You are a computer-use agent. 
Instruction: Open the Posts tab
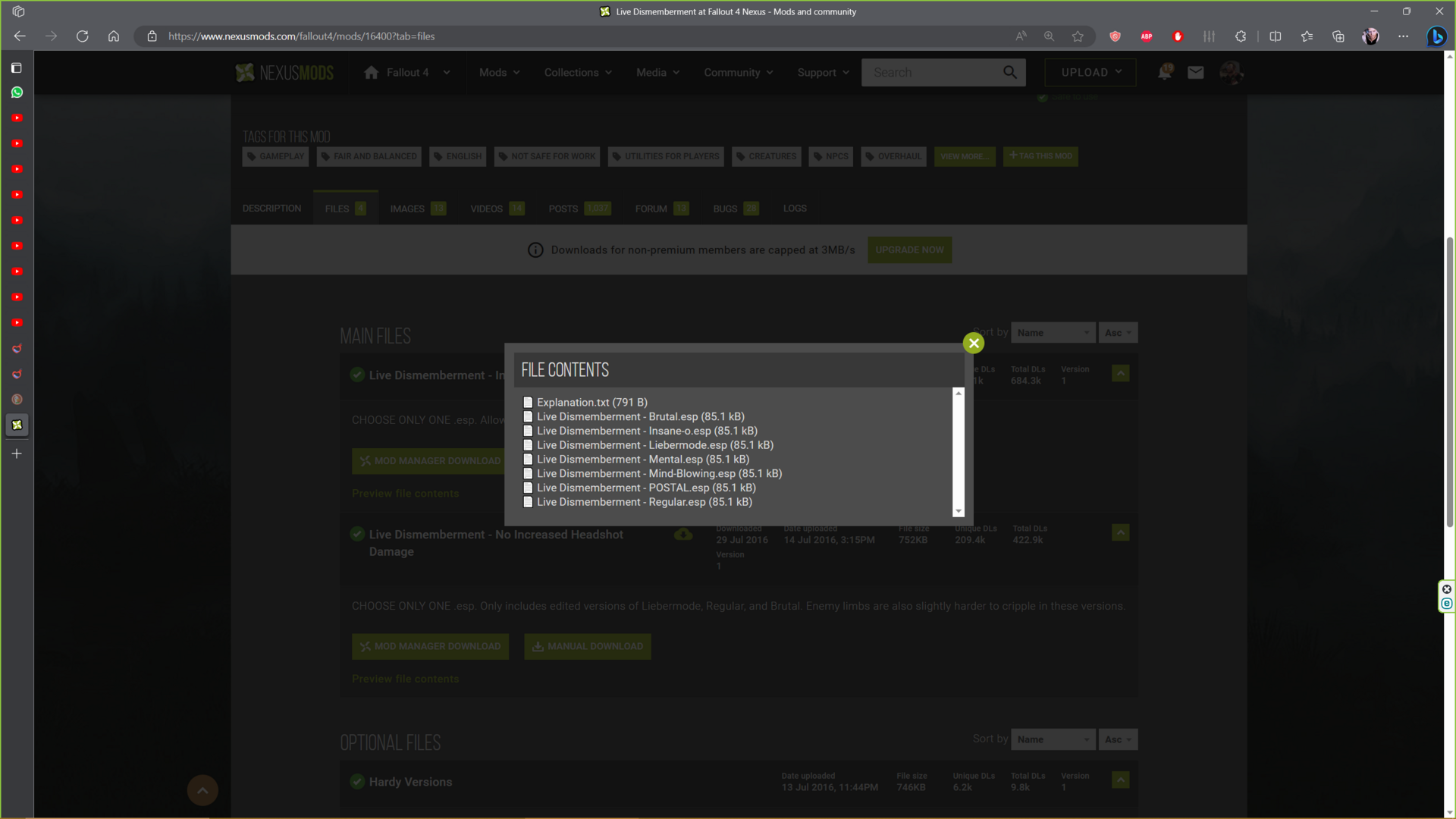[x=579, y=209]
